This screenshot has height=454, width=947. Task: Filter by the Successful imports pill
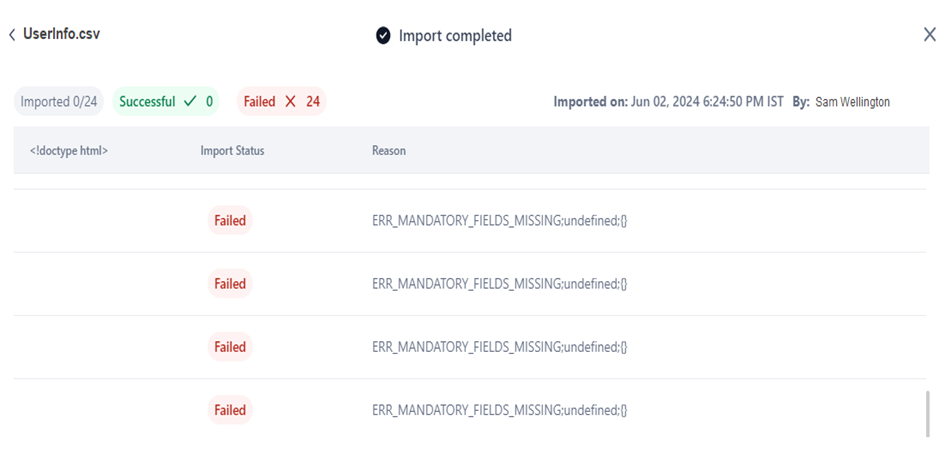(x=166, y=102)
